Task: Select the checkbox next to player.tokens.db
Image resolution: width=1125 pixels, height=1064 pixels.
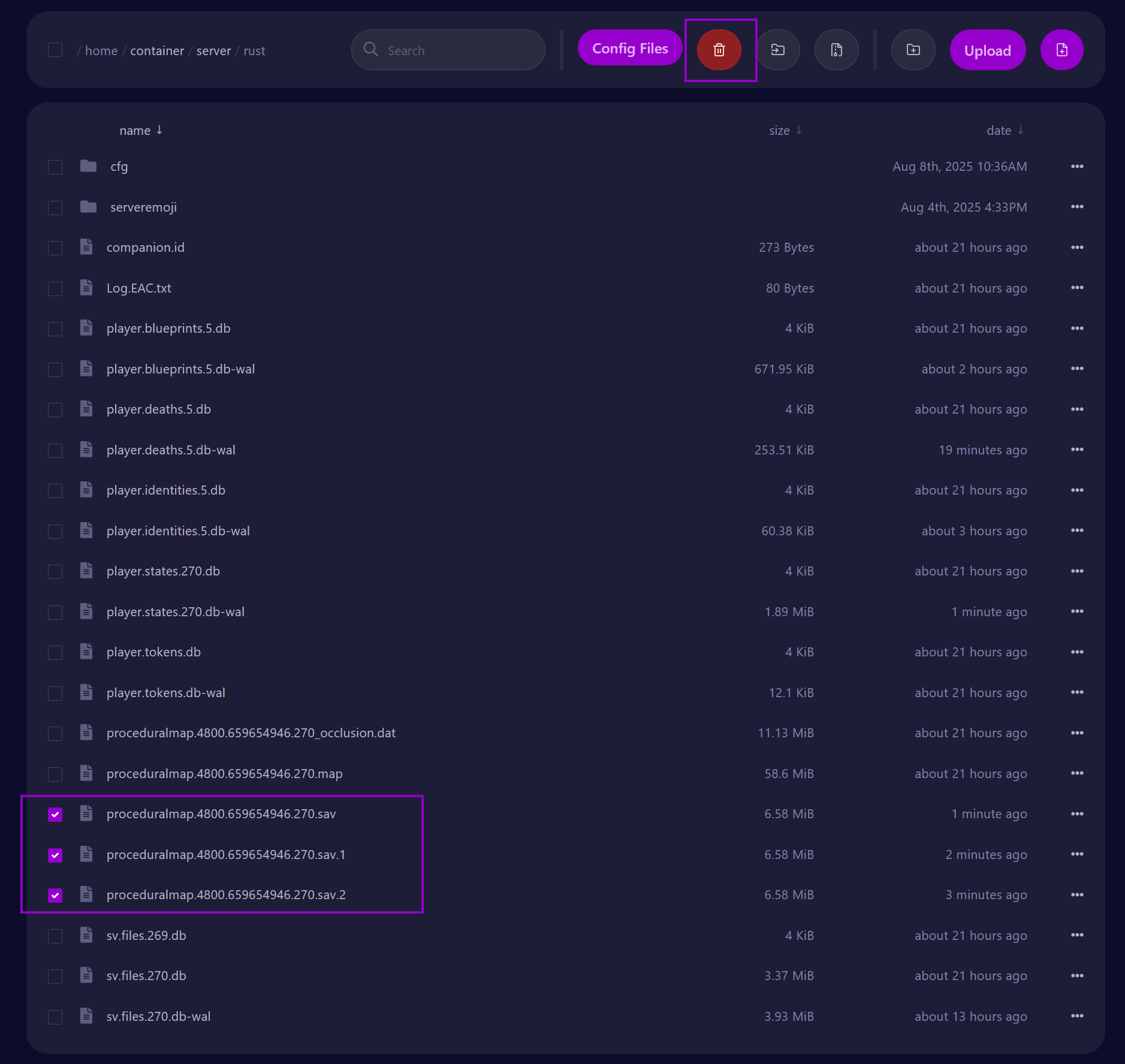Action: click(x=55, y=652)
